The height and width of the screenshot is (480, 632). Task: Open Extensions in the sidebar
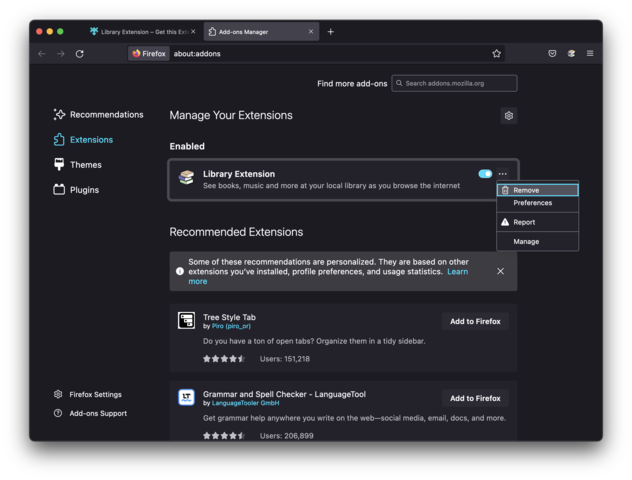click(83, 139)
